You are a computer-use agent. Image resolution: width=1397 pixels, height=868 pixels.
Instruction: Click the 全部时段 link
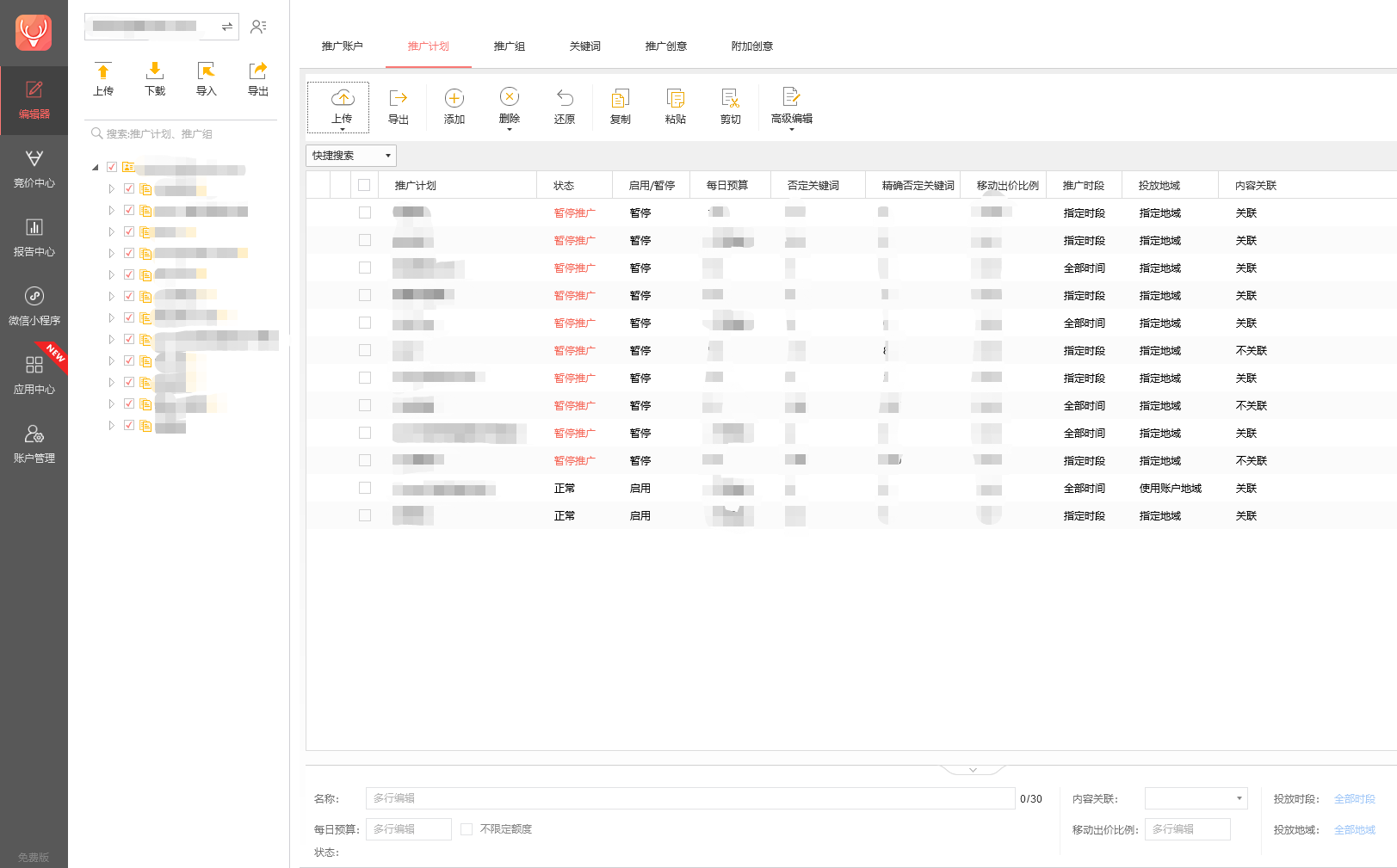click(x=1355, y=799)
